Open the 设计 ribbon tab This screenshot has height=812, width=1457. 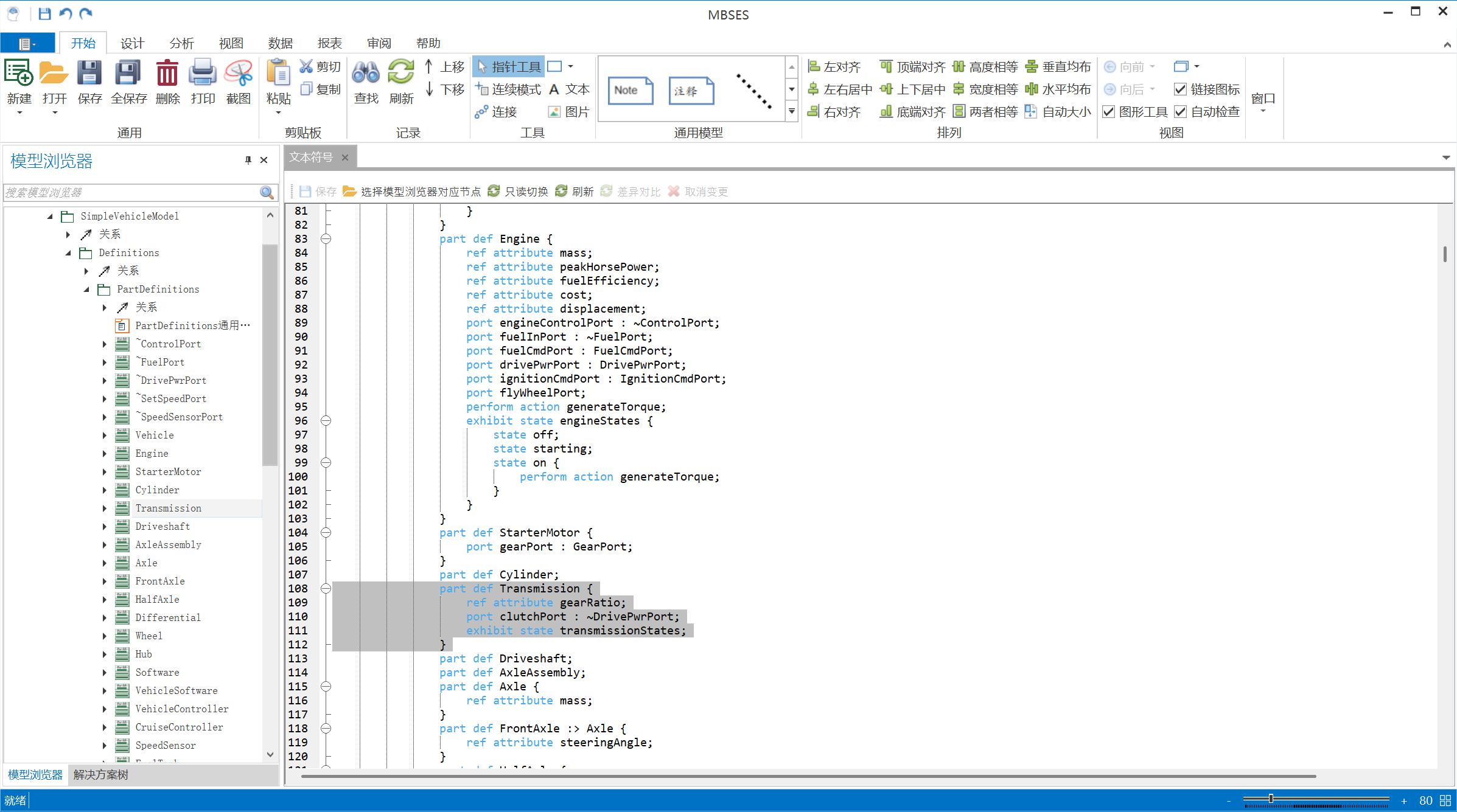(x=132, y=43)
